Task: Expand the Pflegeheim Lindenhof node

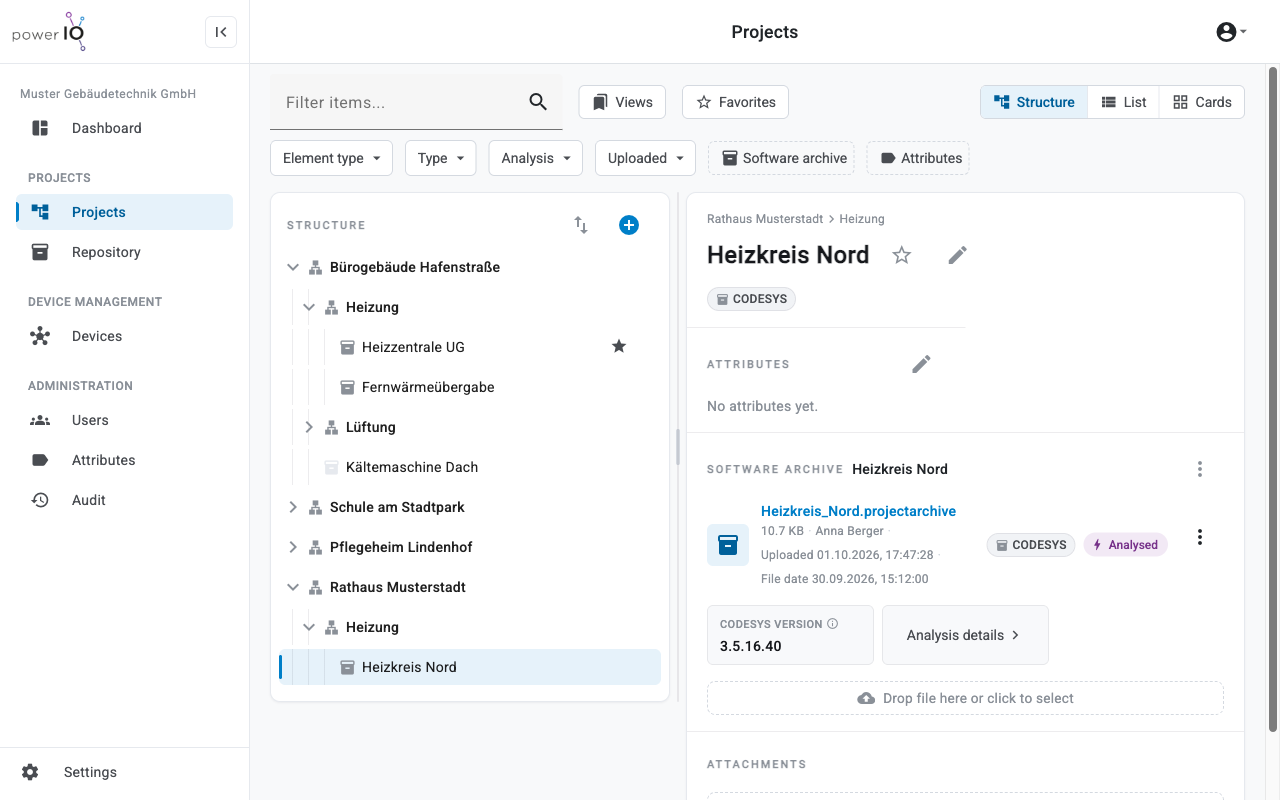Action: click(293, 547)
